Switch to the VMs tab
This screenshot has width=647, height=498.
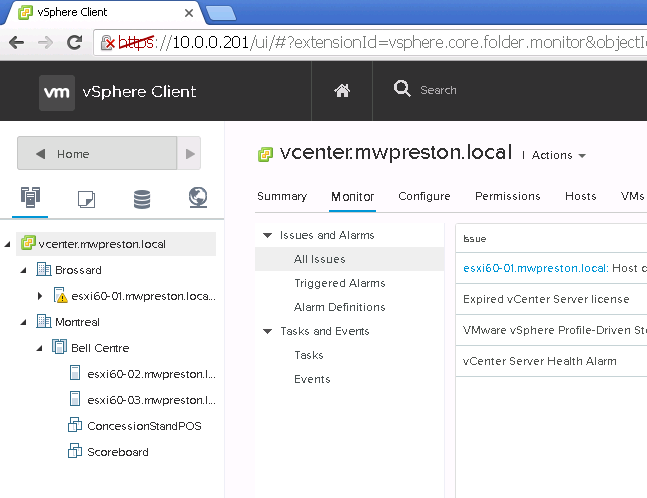(633, 196)
